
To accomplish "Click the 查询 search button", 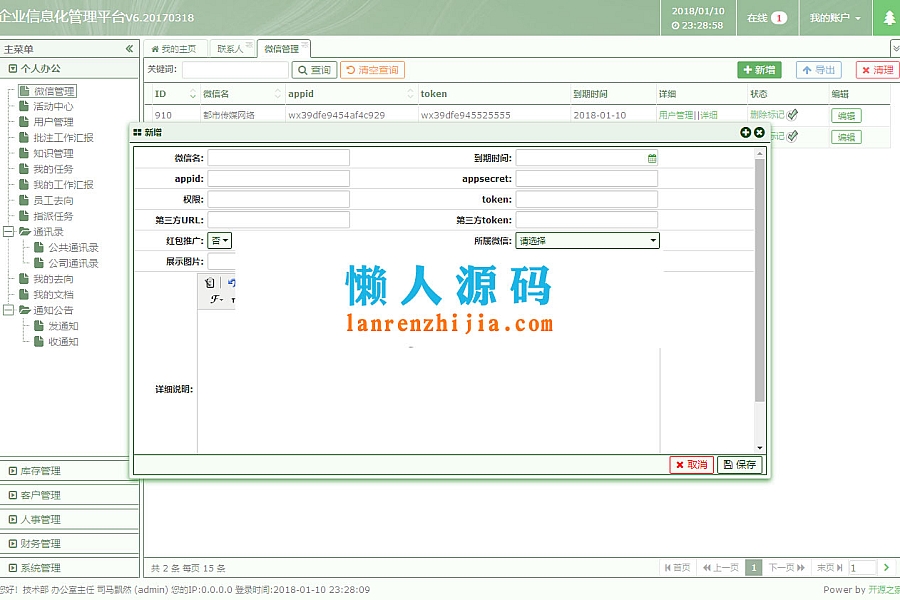I will pos(315,70).
